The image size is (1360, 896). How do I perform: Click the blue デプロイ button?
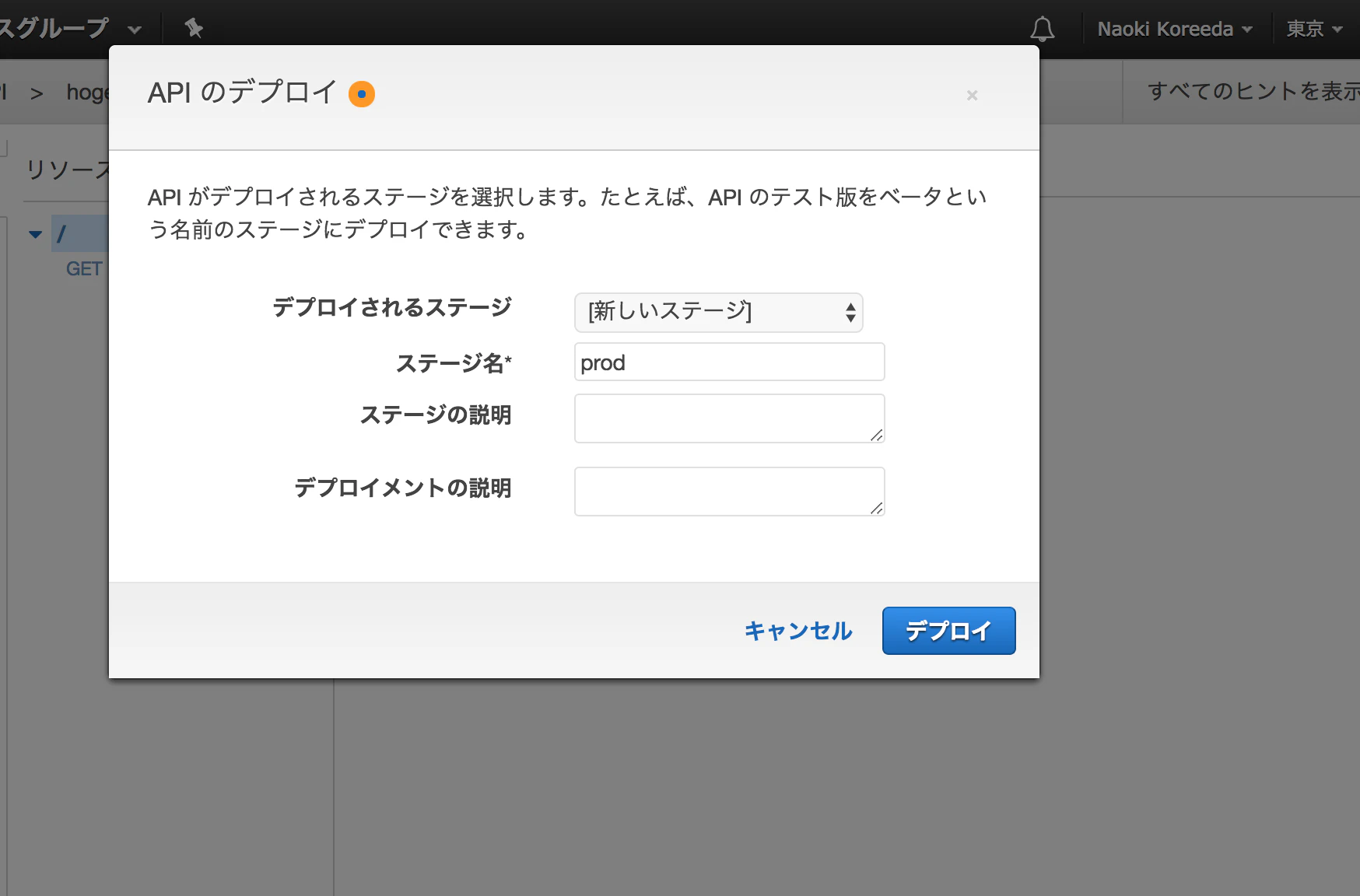(948, 631)
